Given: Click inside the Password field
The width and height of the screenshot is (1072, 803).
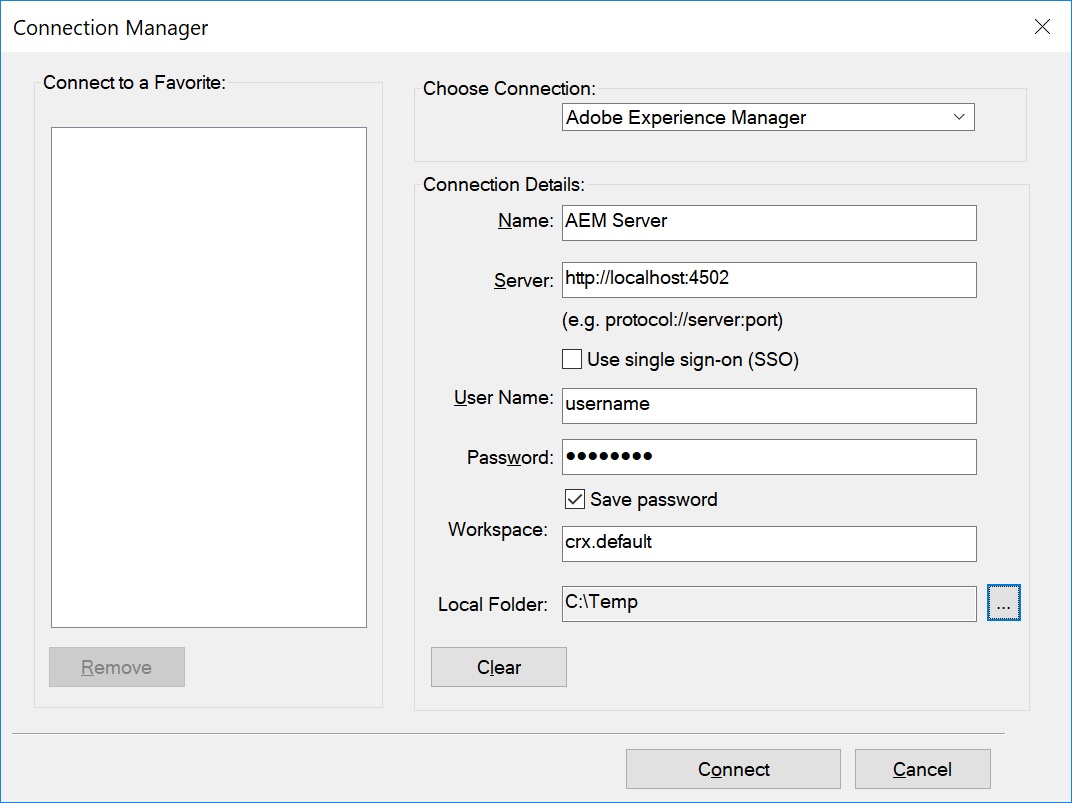Looking at the screenshot, I should 768,457.
